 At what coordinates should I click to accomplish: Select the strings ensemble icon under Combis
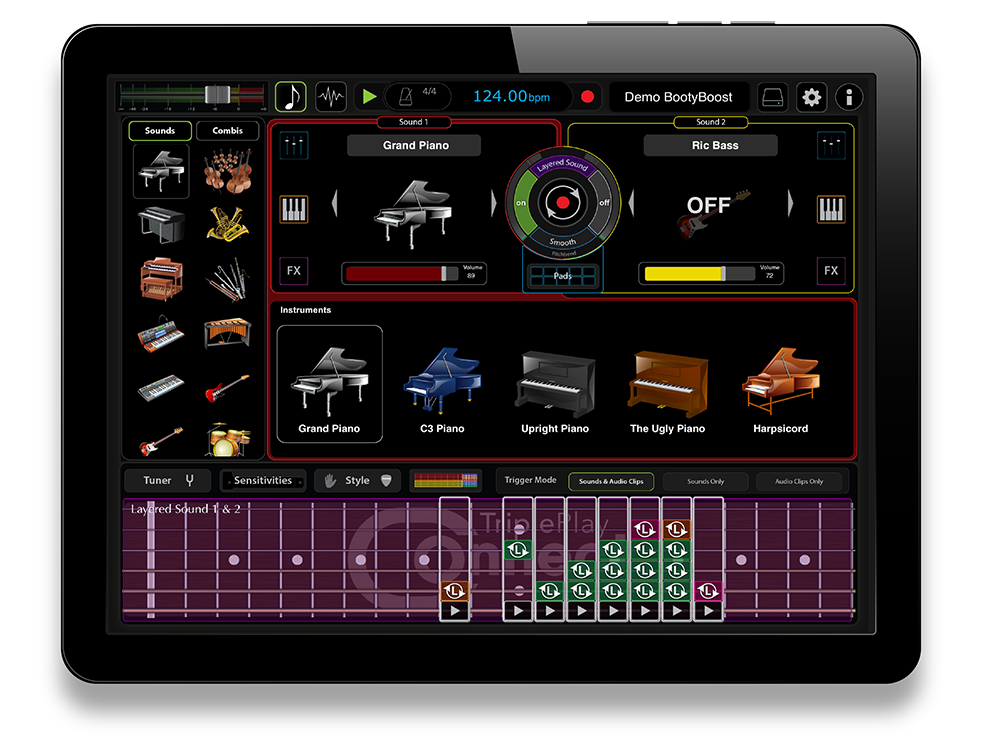227,172
